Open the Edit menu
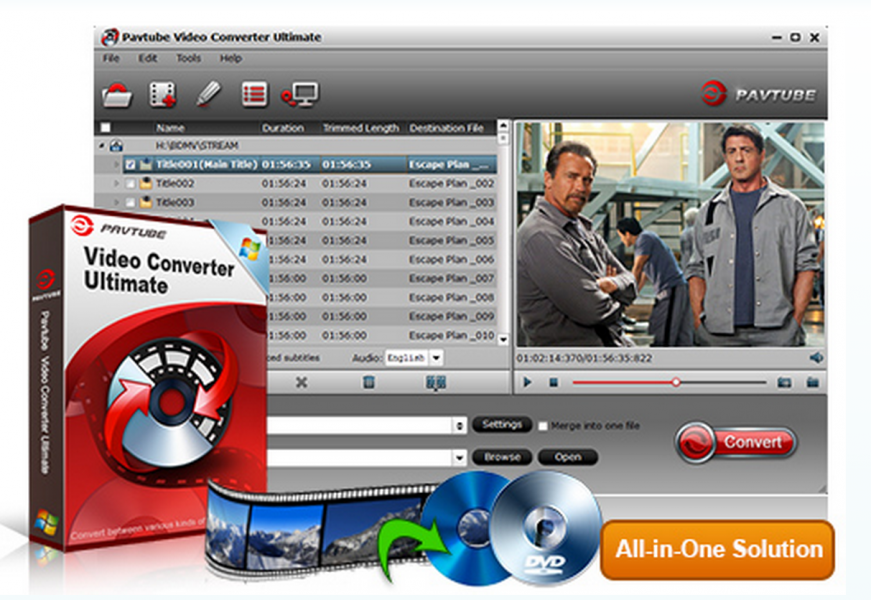The width and height of the screenshot is (871, 600). coord(148,58)
